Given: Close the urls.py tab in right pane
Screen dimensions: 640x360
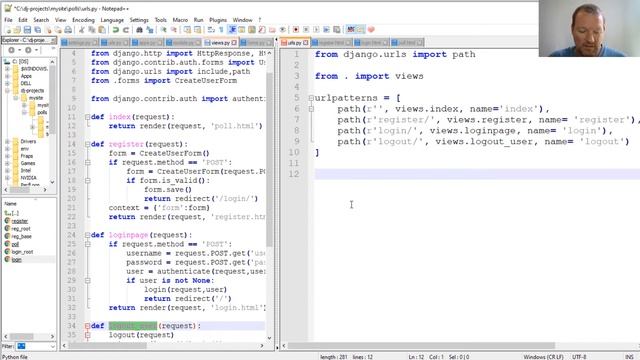Looking at the screenshot, I should [306, 42].
